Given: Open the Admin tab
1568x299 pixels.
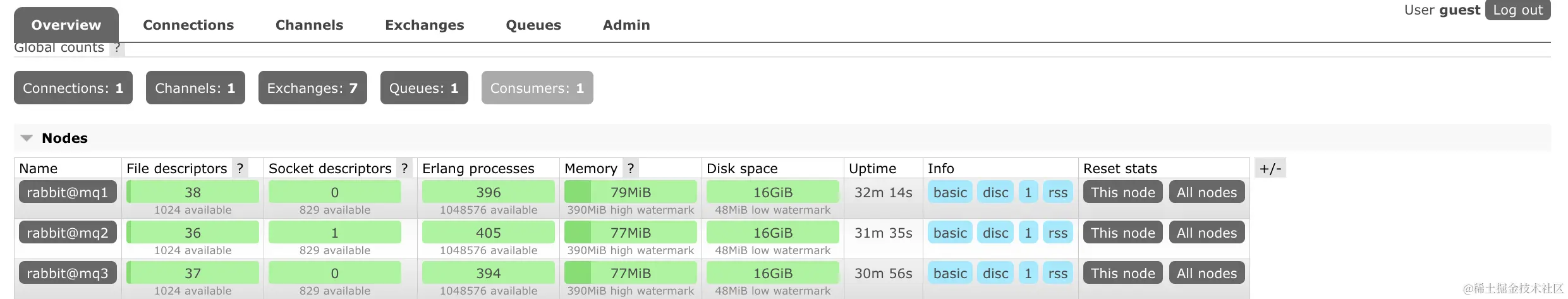Looking at the screenshot, I should click(x=626, y=25).
